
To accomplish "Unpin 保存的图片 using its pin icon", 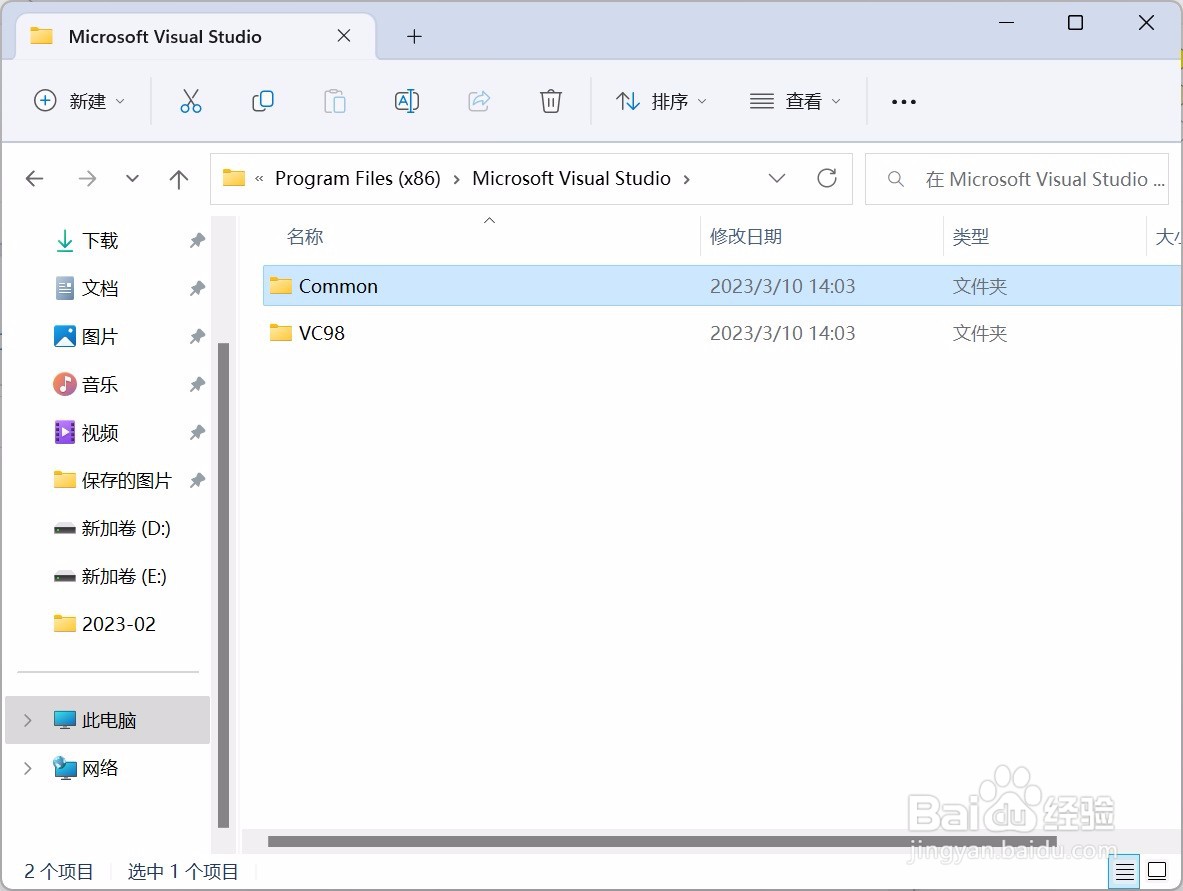I will point(197,481).
